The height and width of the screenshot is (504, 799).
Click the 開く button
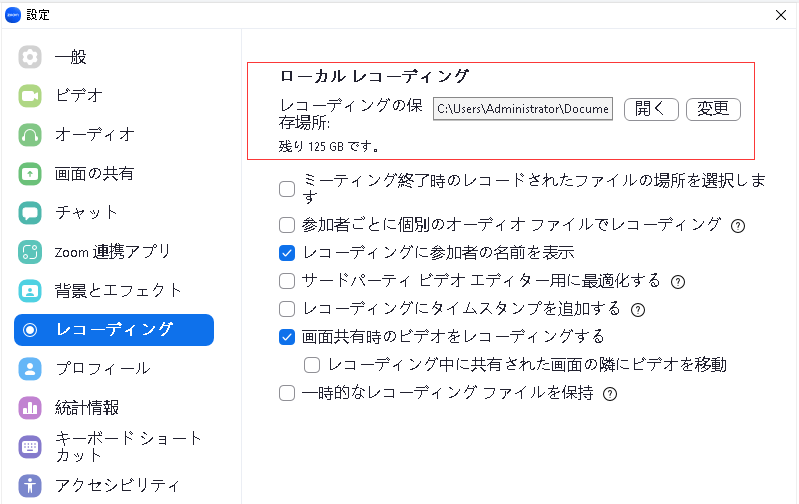tap(651, 109)
